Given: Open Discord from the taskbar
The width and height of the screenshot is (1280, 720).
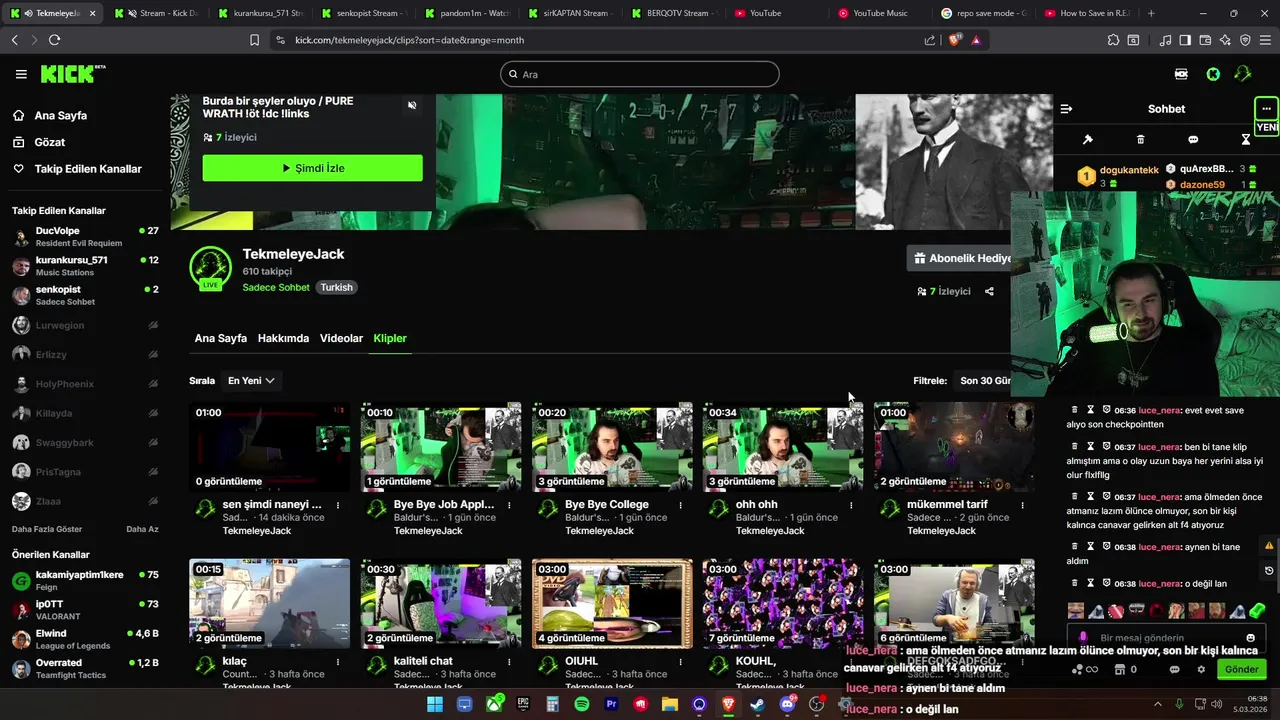Looking at the screenshot, I should pyautogui.click(x=787, y=705).
